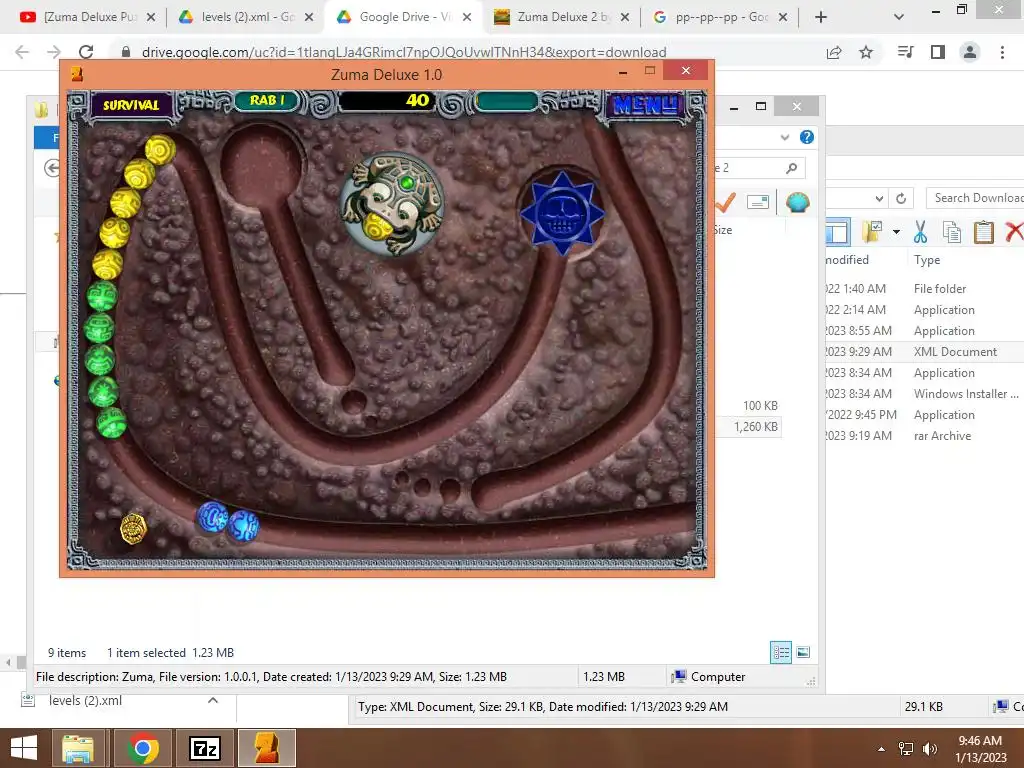The height and width of the screenshot is (768, 1024).
Task: Reload the page in Chrome
Action: point(86,52)
